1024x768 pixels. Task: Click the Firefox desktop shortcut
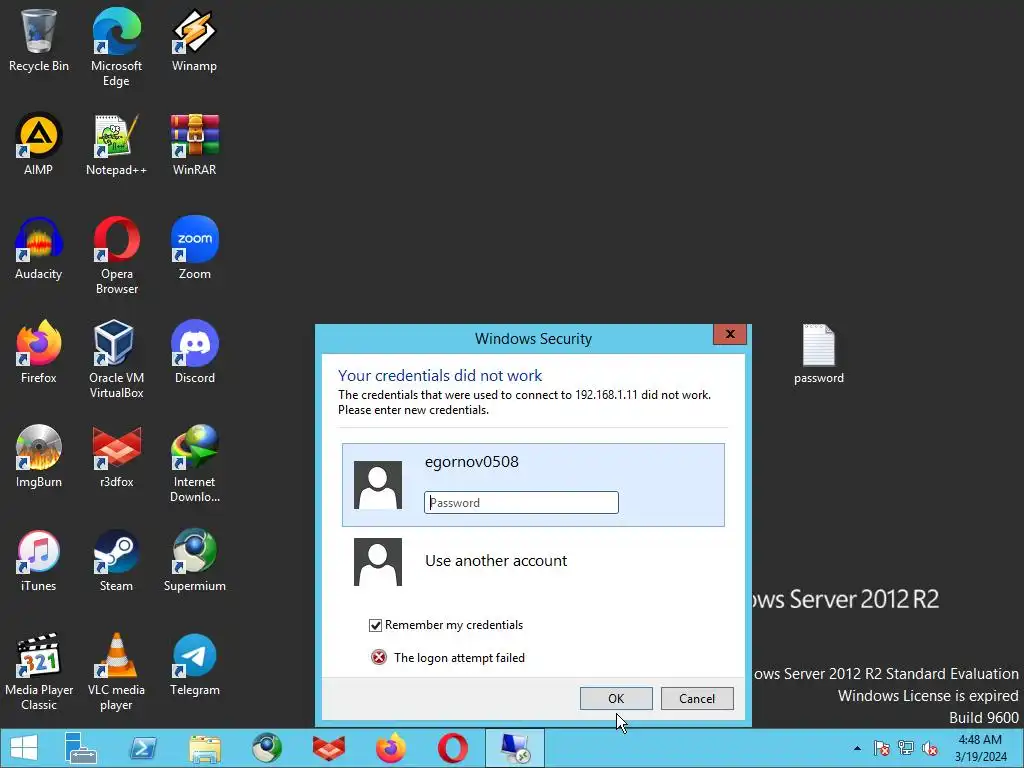39,351
